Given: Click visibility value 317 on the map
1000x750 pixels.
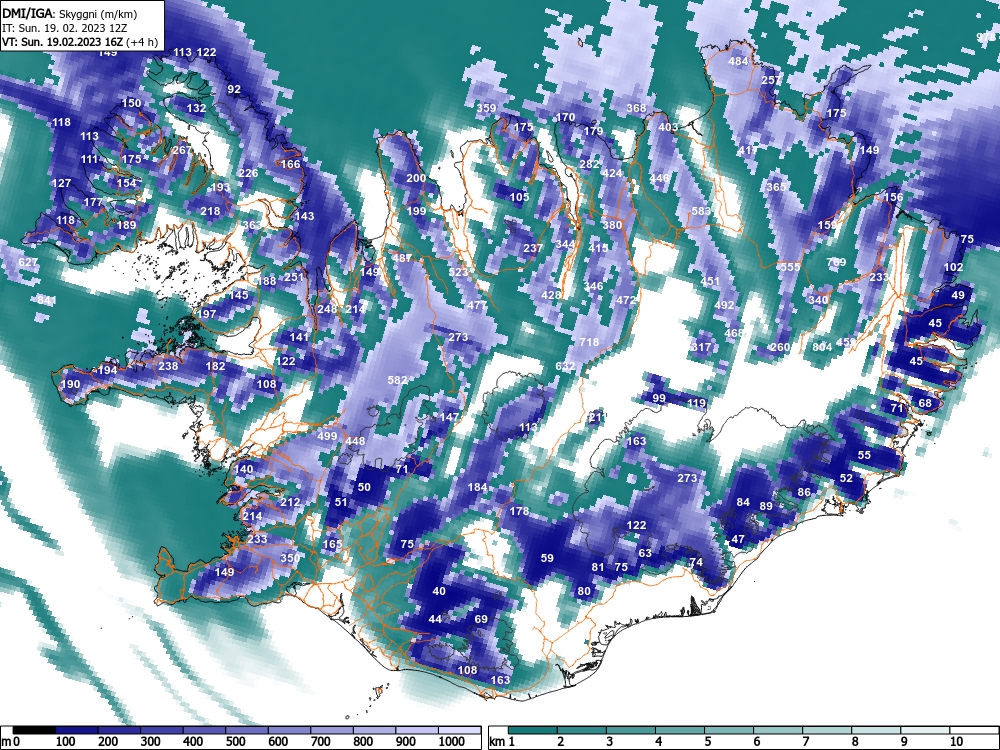Looking at the screenshot, I should (701, 347).
